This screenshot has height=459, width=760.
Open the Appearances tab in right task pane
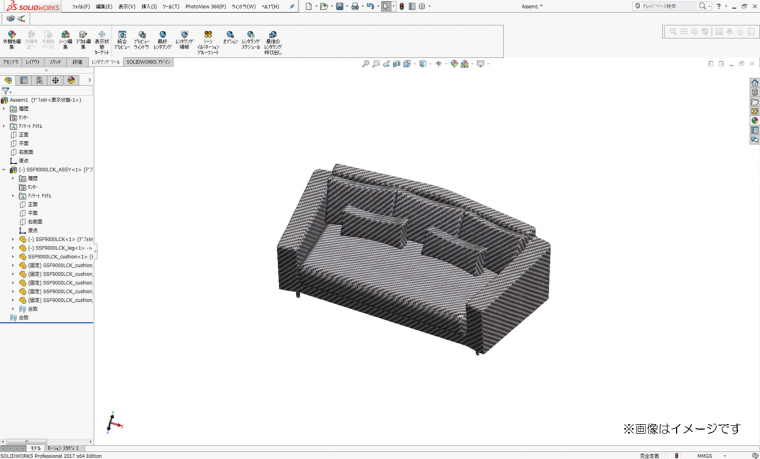(x=755, y=121)
